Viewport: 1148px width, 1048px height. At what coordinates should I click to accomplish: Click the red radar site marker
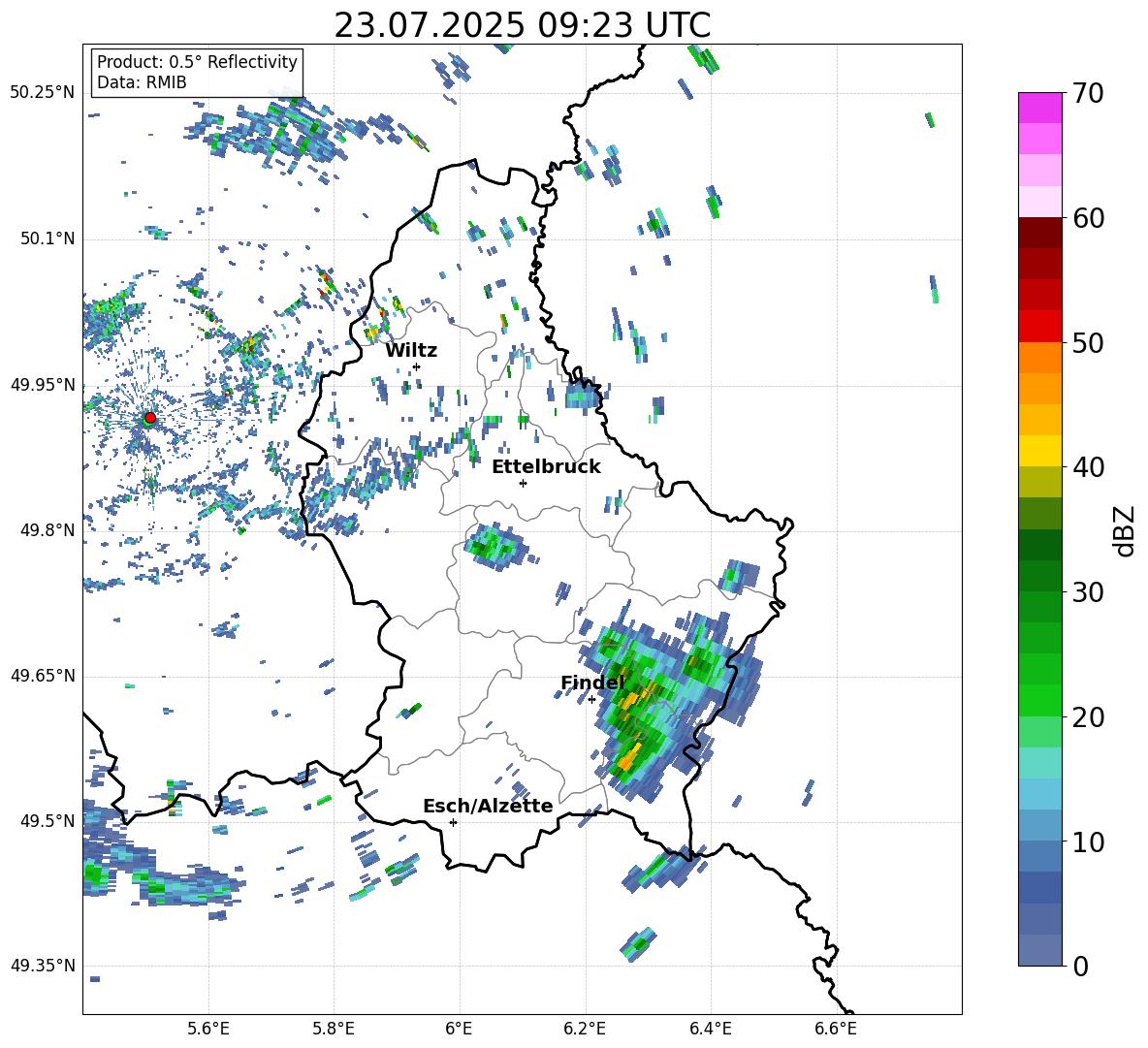pos(150,417)
